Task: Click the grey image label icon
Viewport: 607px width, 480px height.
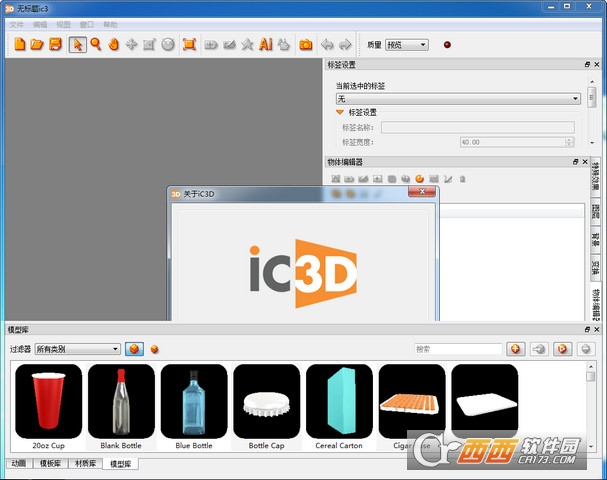Action: point(230,45)
